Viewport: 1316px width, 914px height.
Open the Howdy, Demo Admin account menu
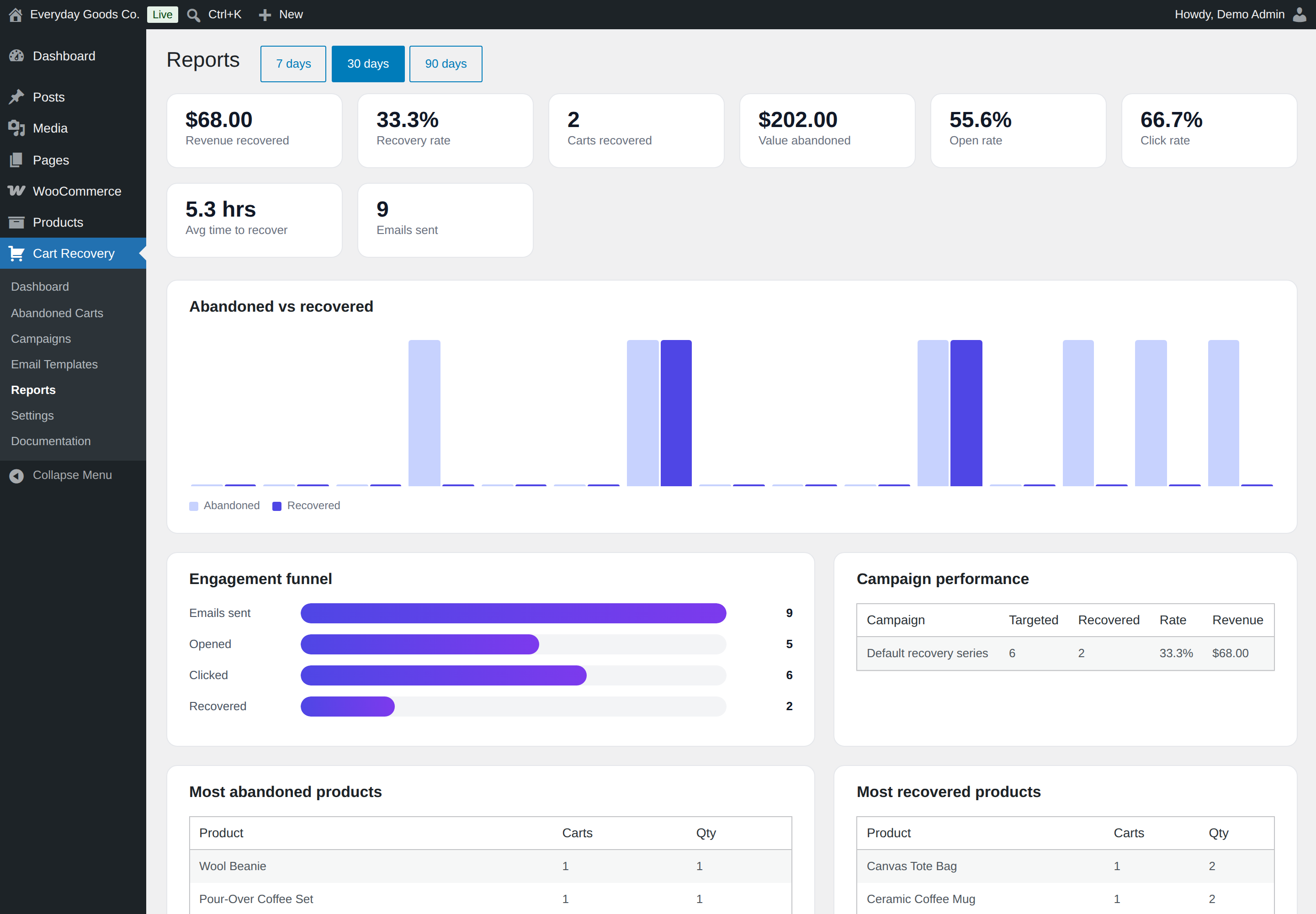(1230, 14)
